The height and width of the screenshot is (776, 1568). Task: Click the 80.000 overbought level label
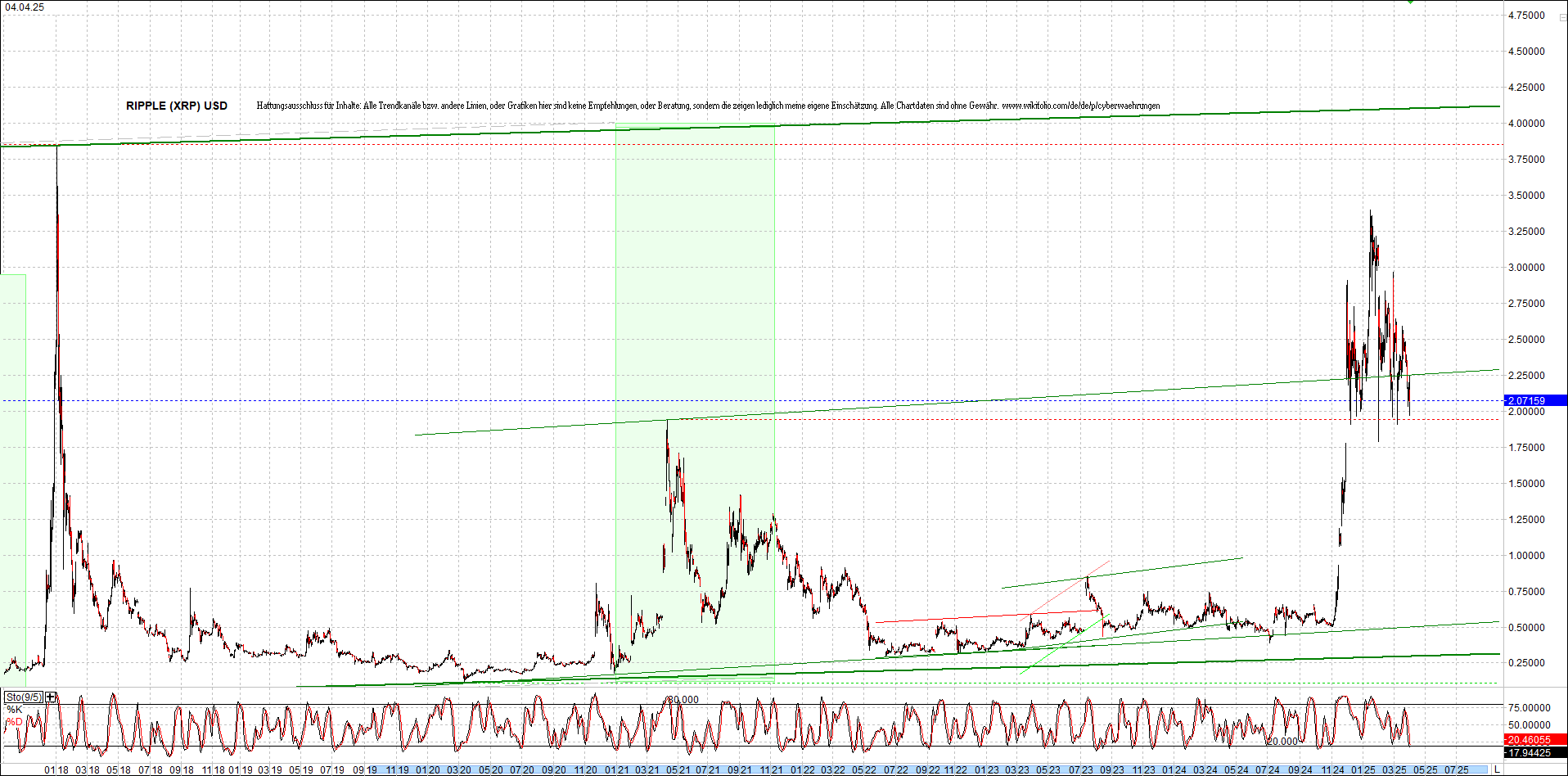pyautogui.click(x=681, y=699)
